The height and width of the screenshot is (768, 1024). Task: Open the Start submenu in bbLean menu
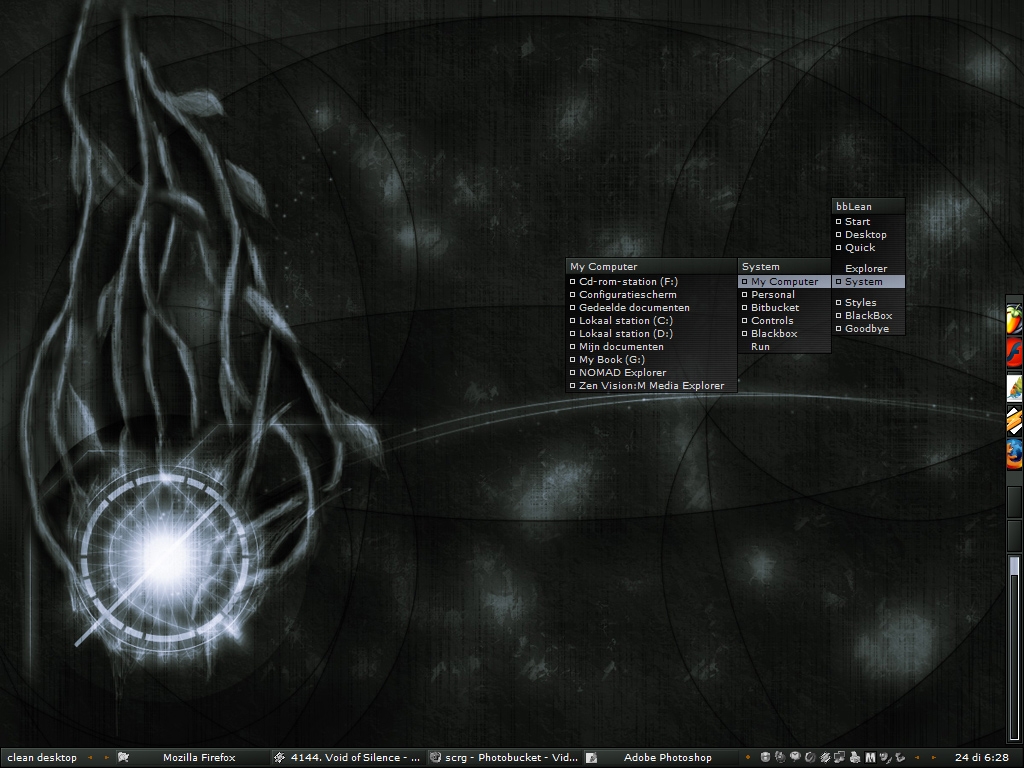pos(869,221)
